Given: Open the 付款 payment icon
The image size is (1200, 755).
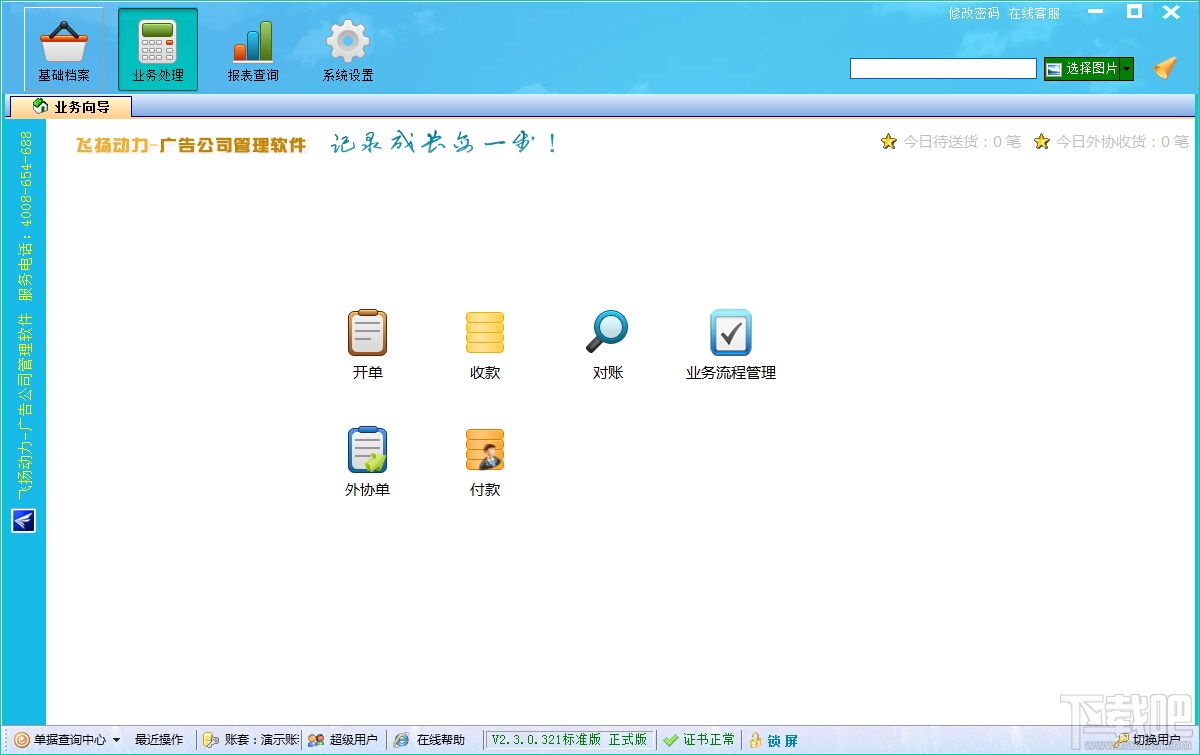Looking at the screenshot, I should pos(485,450).
